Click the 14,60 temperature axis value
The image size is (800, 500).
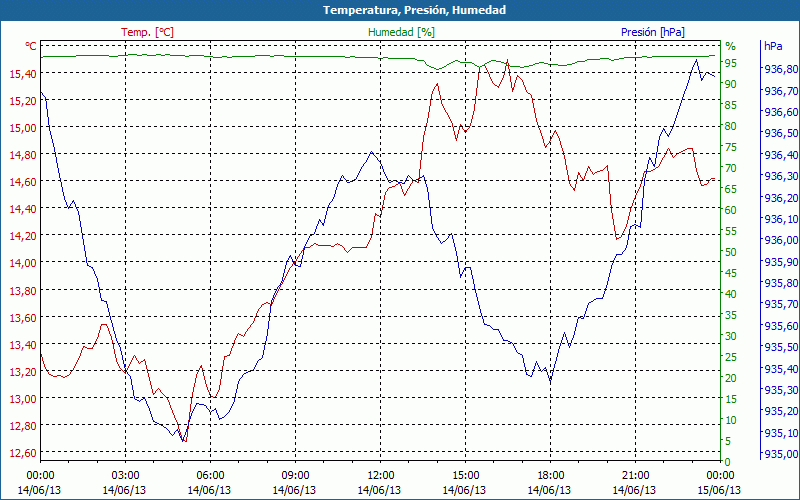[23, 182]
